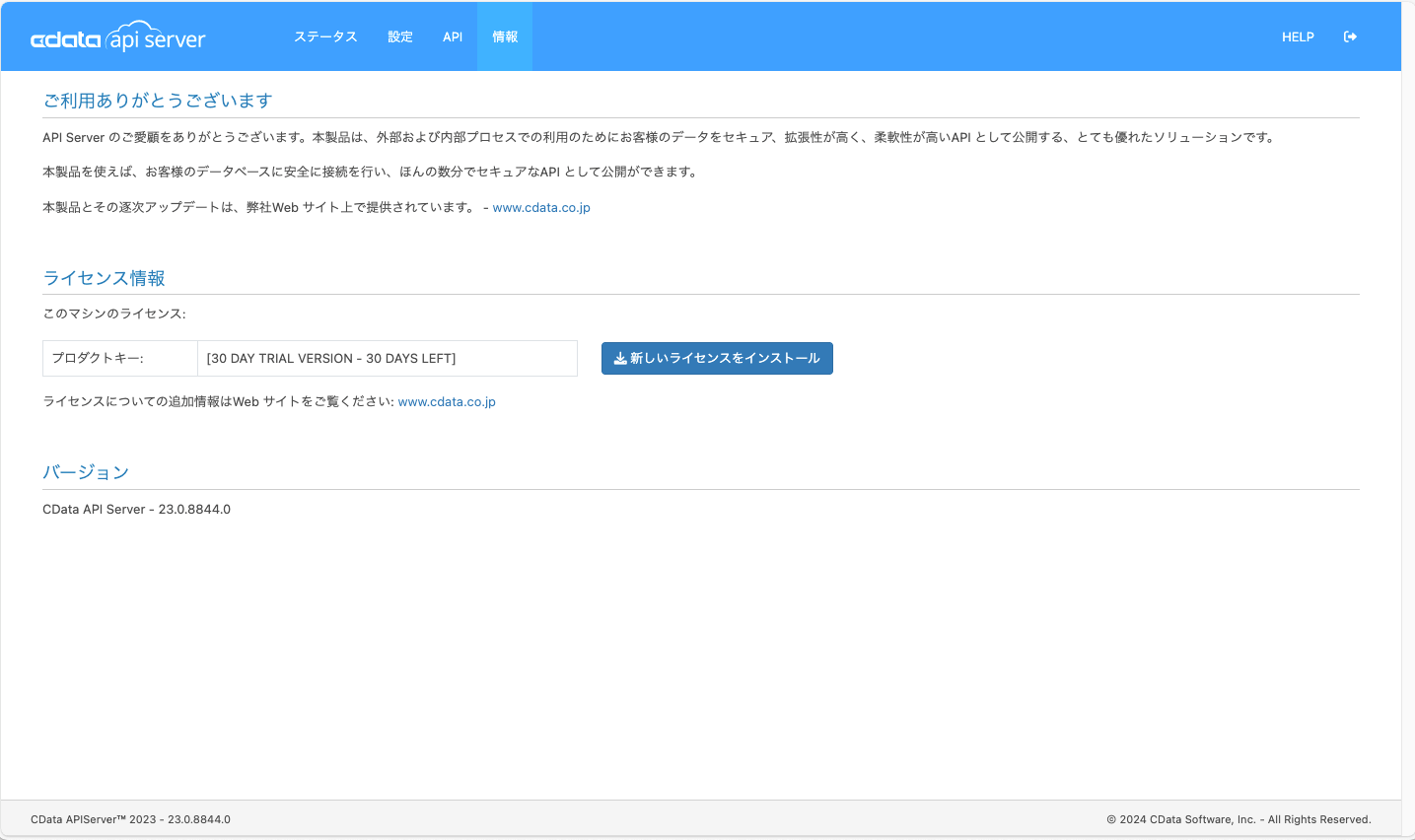Click version text CData API Server - 23.0.8844.0
The height and width of the screenshot is (840, 1415).
(x=136, y=509)
